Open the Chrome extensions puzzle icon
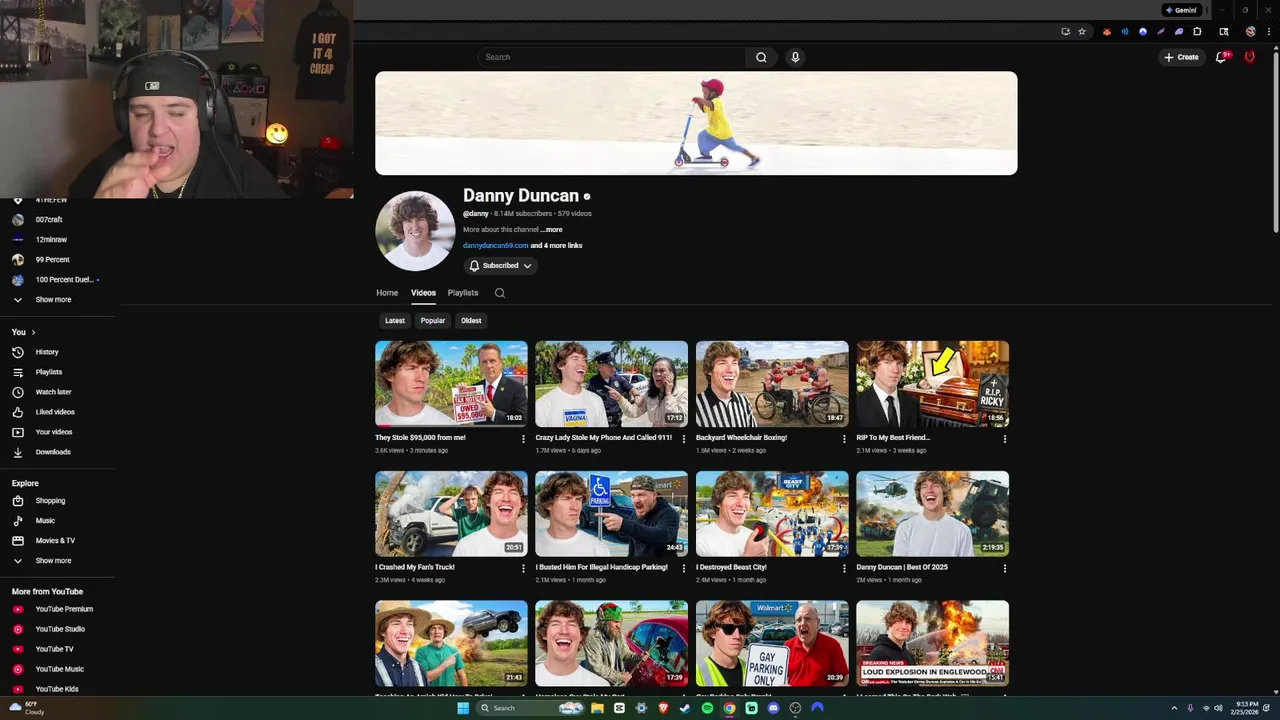Screen dimensions: 1280x720 tap(1197, 32)
